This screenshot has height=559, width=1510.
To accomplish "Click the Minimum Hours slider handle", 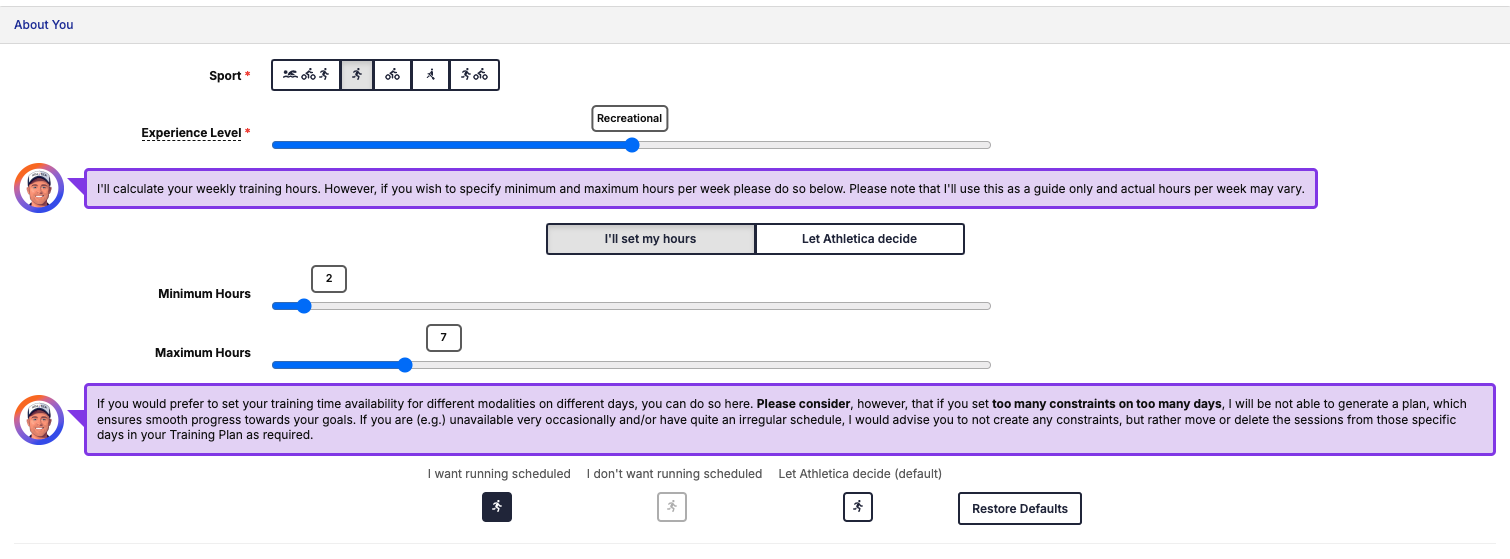I will 304,306.
